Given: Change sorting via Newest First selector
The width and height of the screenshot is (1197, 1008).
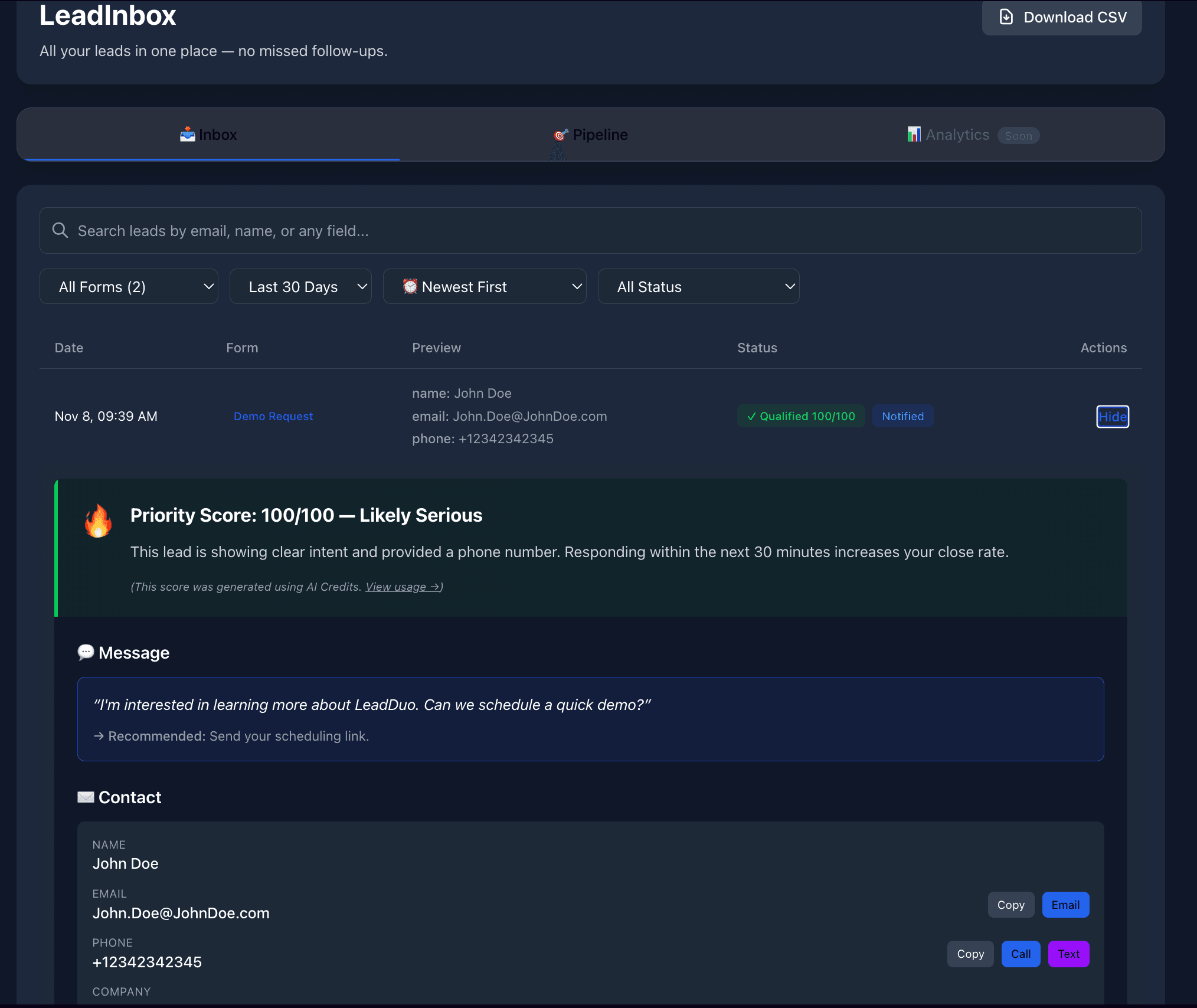Looking at the screenshot, I should 484,286.
